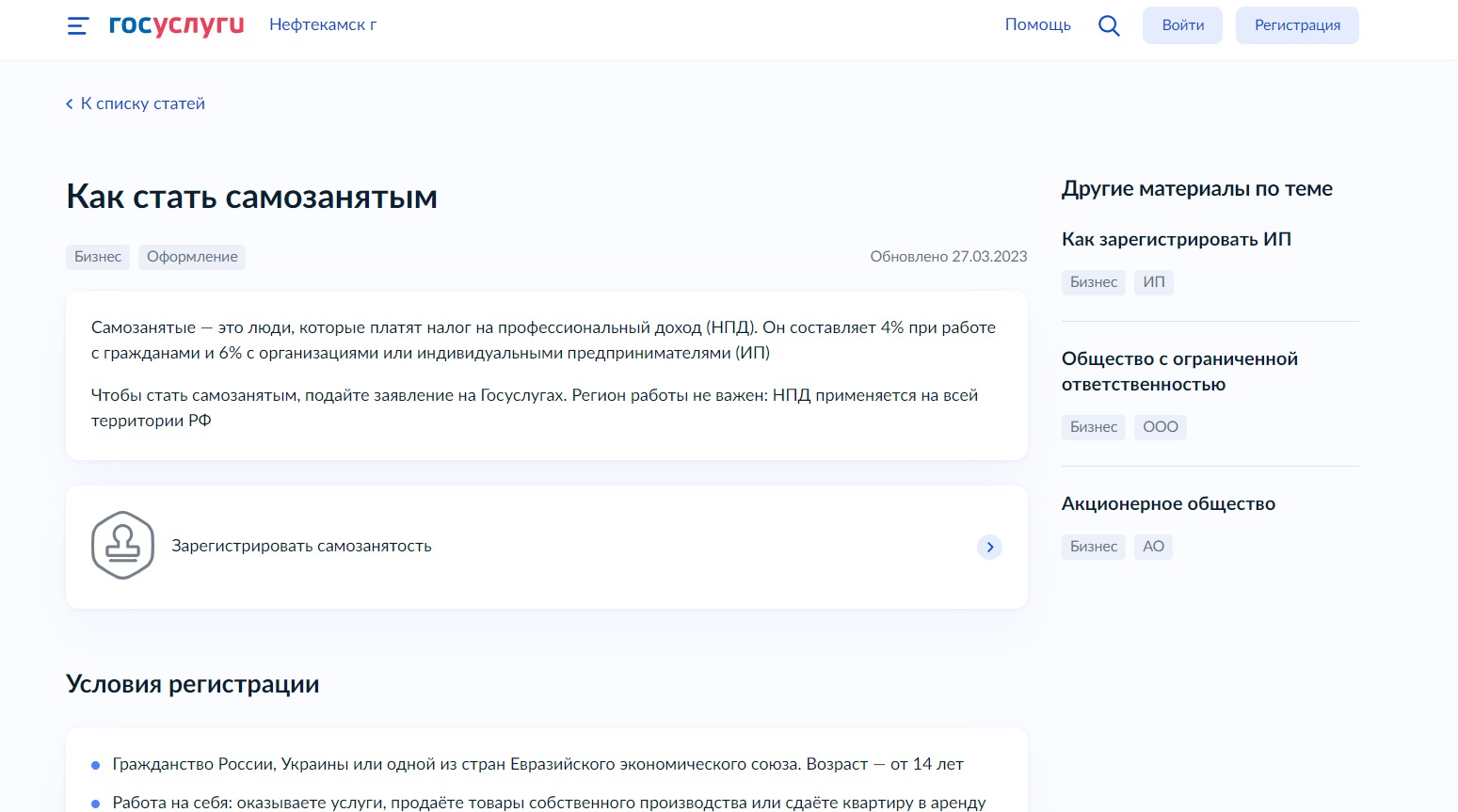The width and height of the screenshot is (1458, 812).
Task: Choose the 'ИП' tag in the sidebar
Action: point(1153,281)
